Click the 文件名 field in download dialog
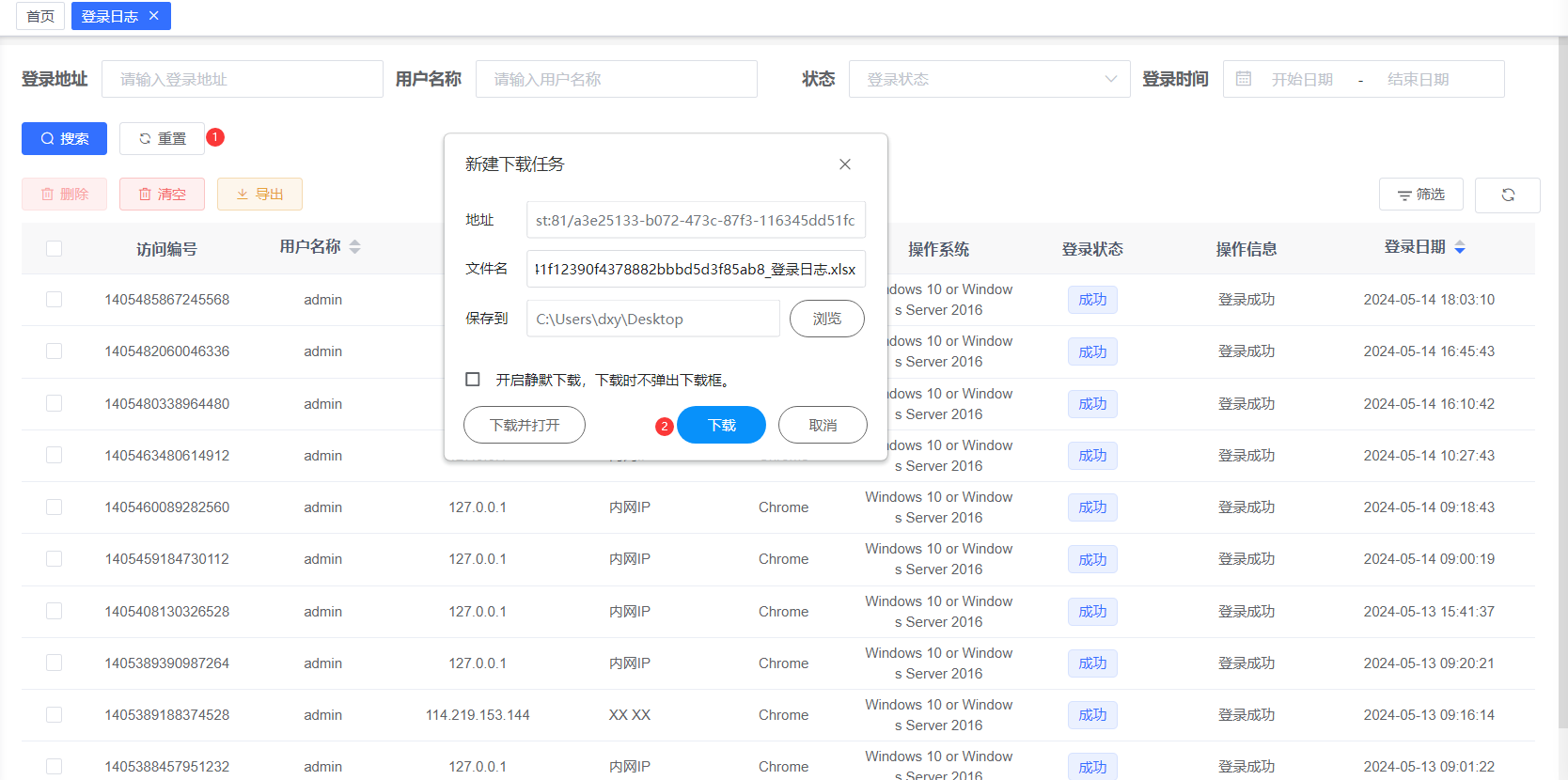The image size is (1568, 780). point(696,269)
